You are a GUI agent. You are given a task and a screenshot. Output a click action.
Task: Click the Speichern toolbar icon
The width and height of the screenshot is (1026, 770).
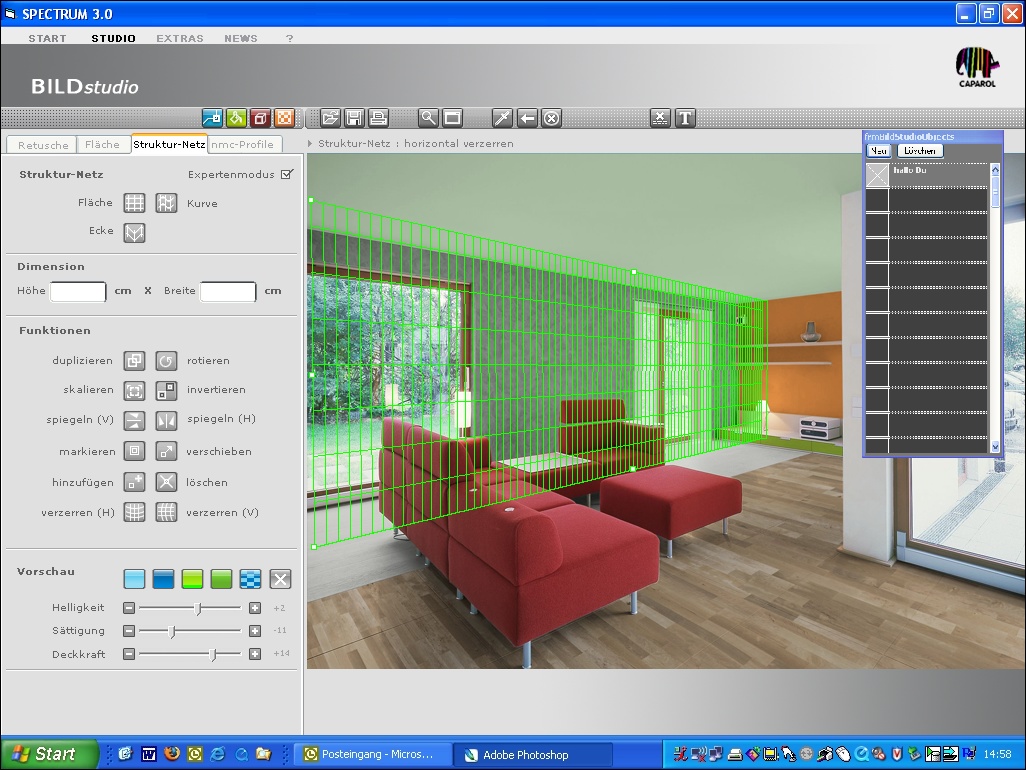point(354,117)
